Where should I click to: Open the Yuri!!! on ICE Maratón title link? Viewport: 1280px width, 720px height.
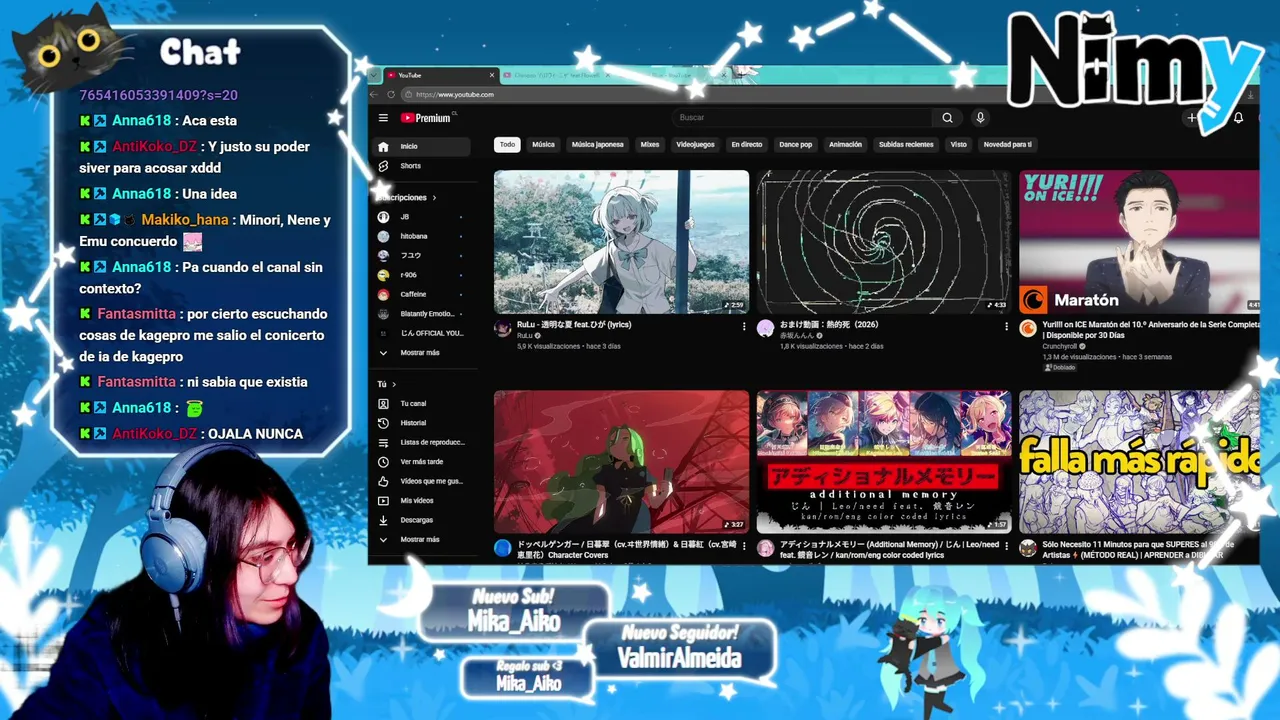pyautogui.click(x=1151, y=330)
